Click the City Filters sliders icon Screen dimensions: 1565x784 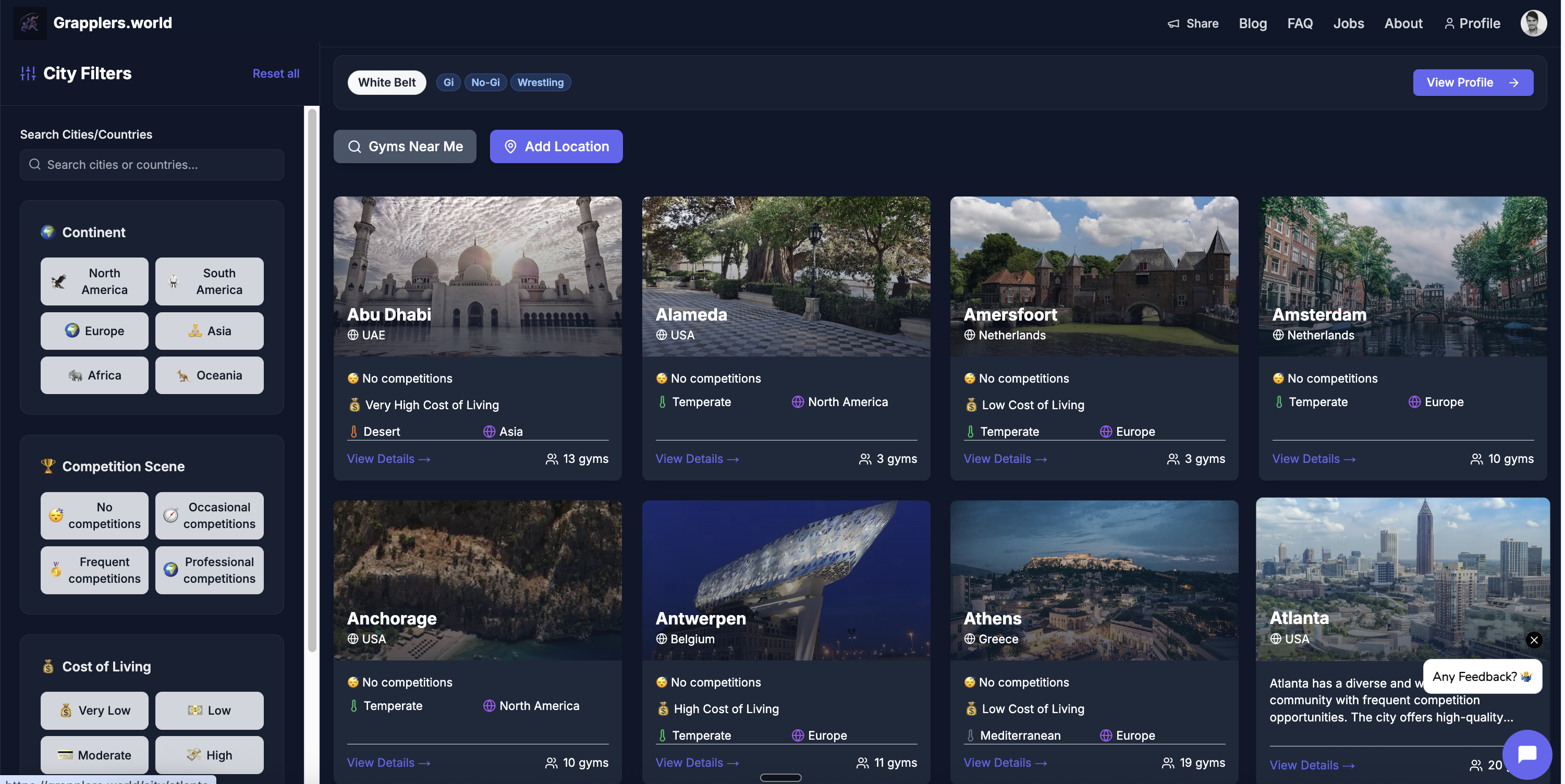click(28, 73)
